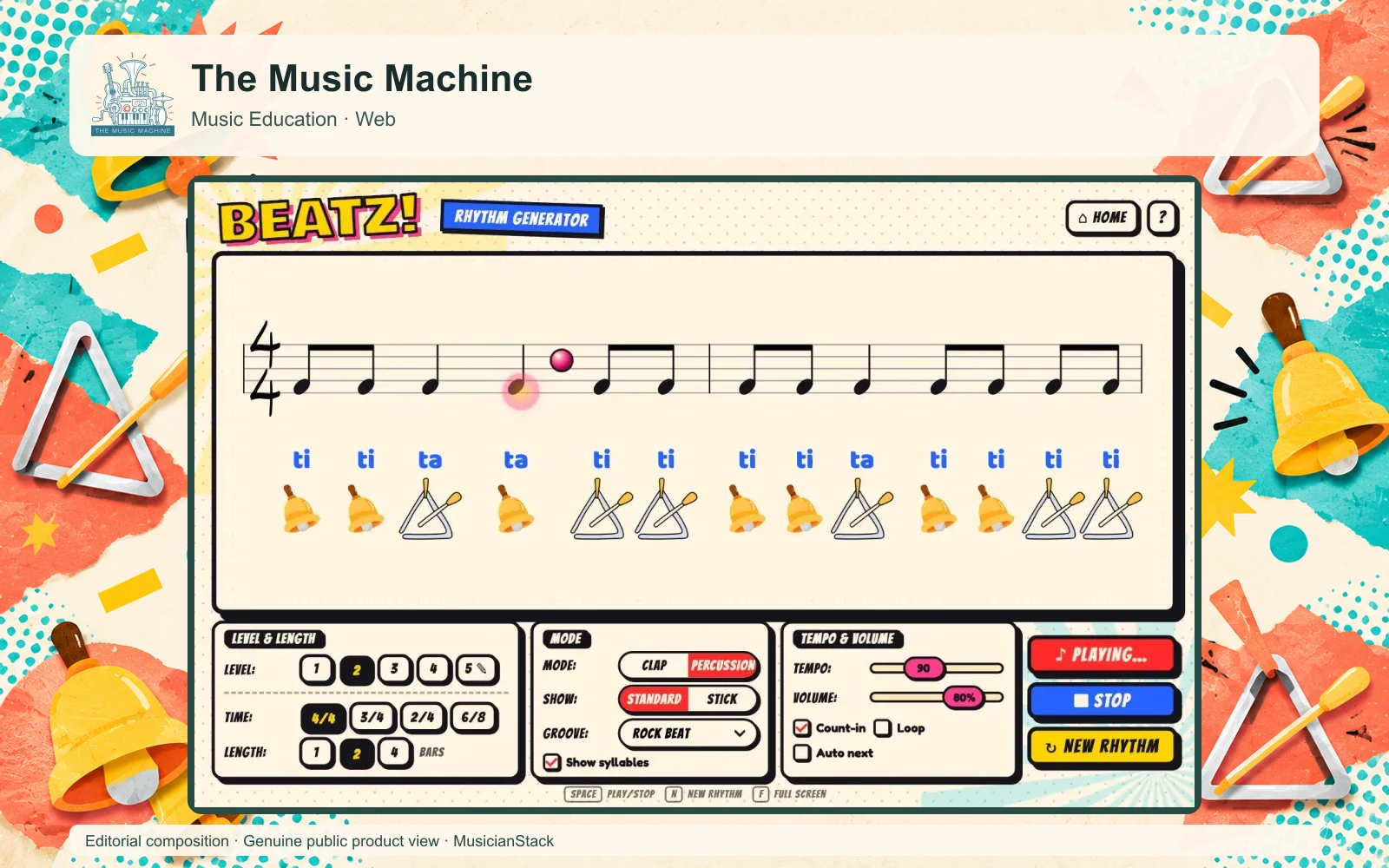Click the triangle under third ta
The width and height of the screenshot is (1389, 868).
[x=862, y=511]
